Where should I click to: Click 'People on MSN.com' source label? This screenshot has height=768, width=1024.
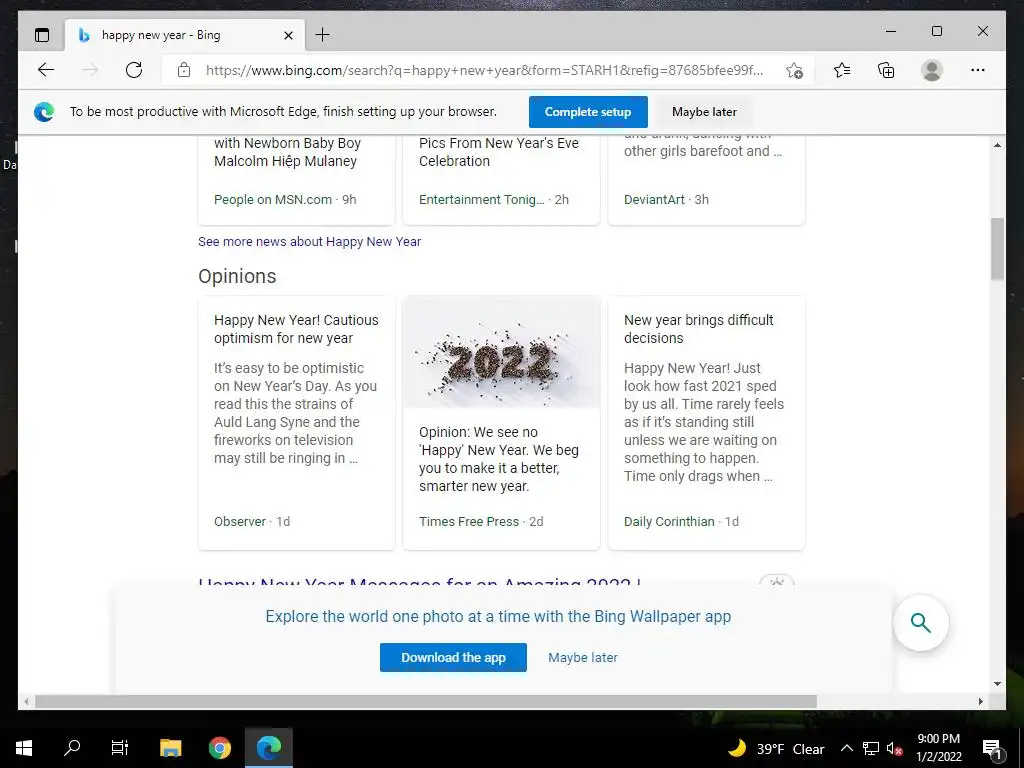coord(272,200)
